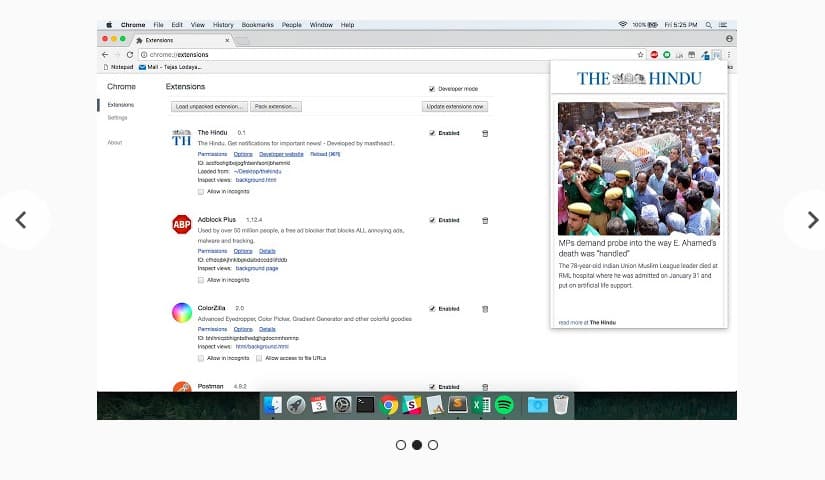This screenshot has width=825, height=480.
Task: Uncheck Enabled for ColorZilla
Action: coord(432,309)
